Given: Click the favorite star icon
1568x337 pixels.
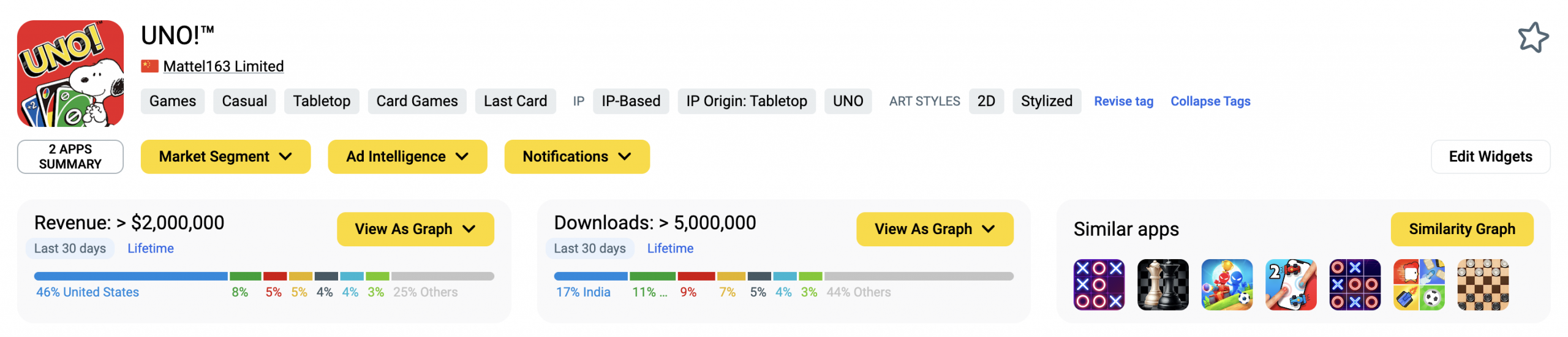Looking at the screenshot, I should coord(1533,37).
